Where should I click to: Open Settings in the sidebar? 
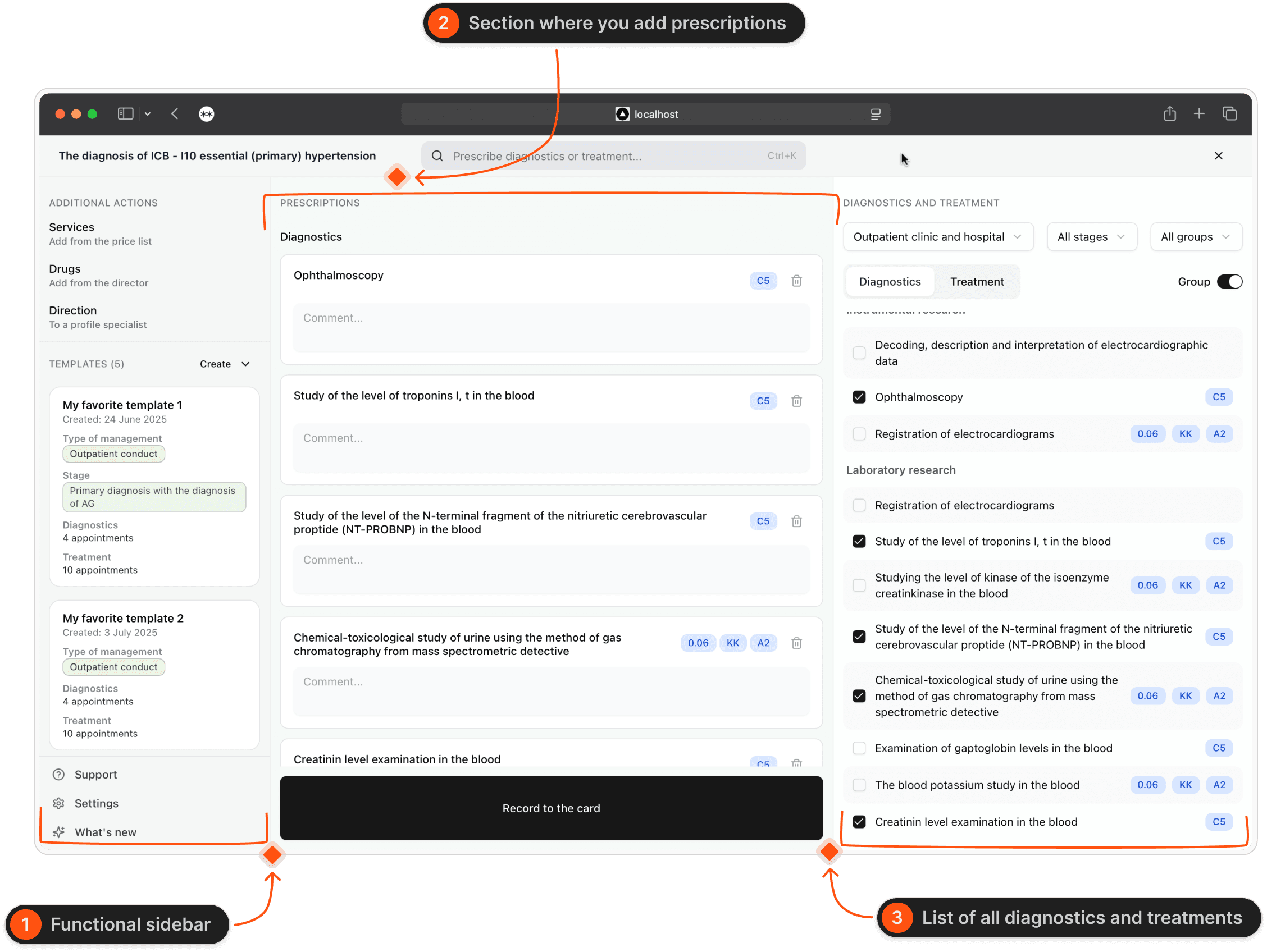(96, 803)
